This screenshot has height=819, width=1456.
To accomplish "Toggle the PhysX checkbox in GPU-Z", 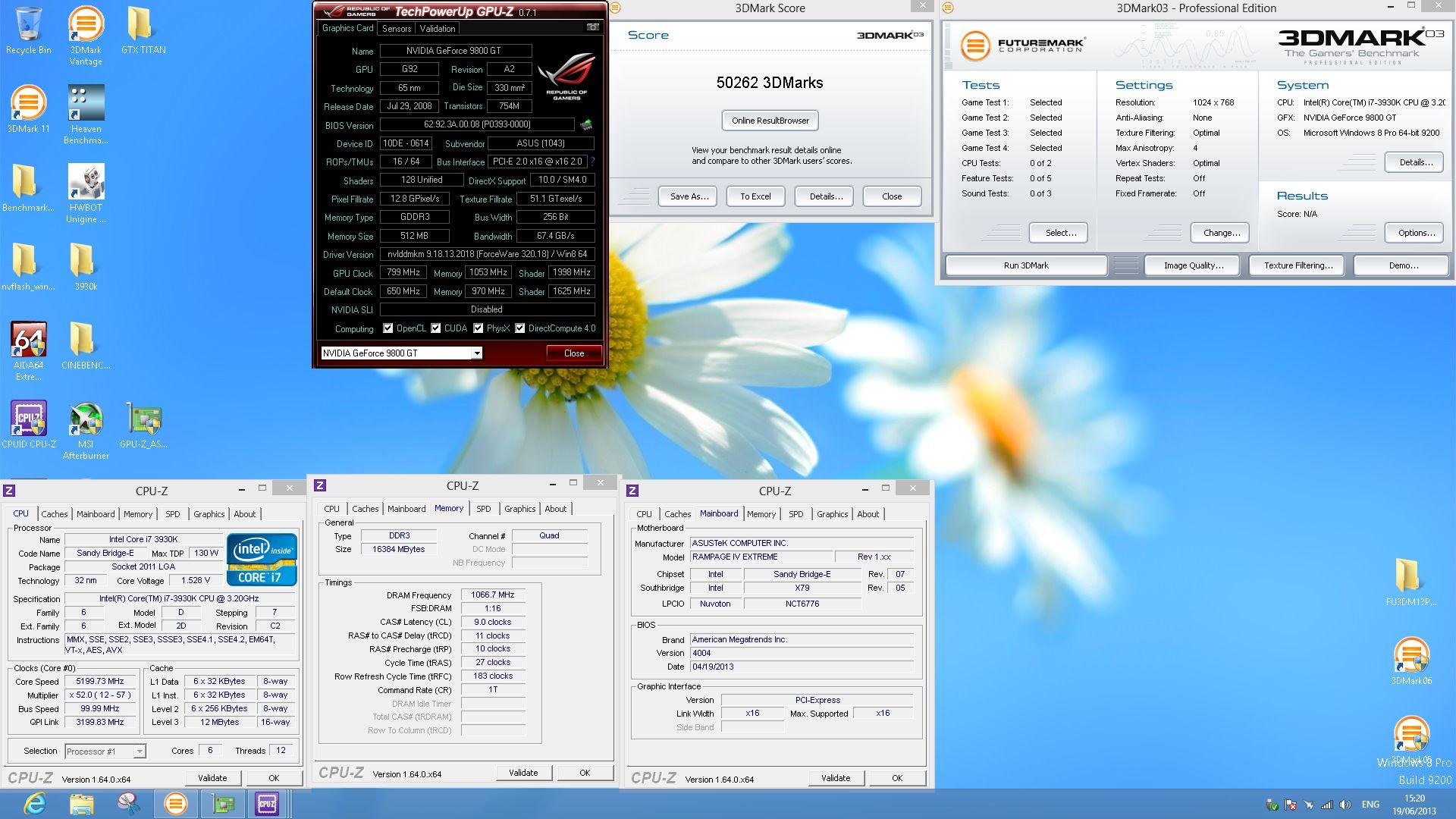I will point(478,328).
